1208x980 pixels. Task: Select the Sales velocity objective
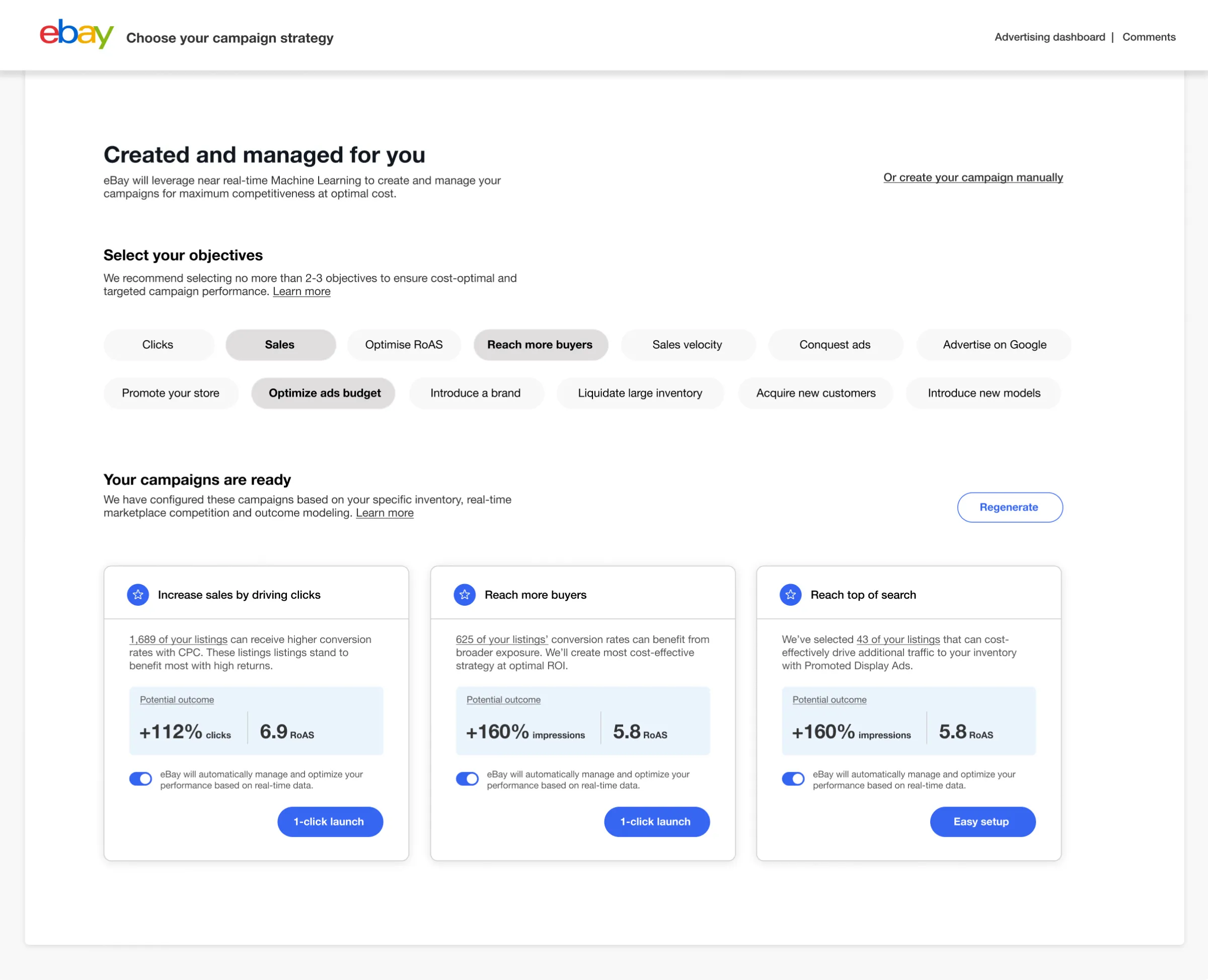[688, 345]
